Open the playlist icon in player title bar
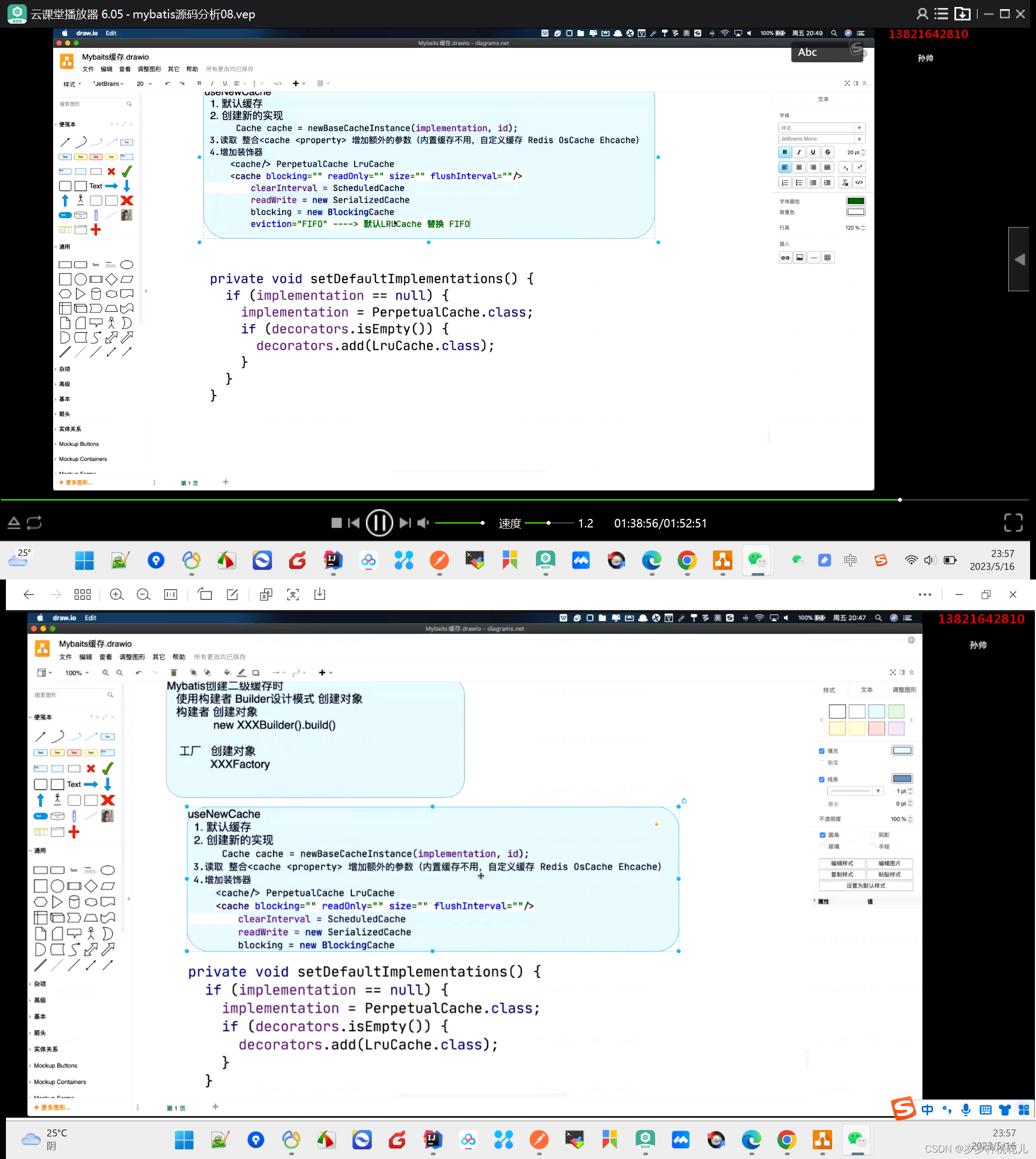 (942, 13)
